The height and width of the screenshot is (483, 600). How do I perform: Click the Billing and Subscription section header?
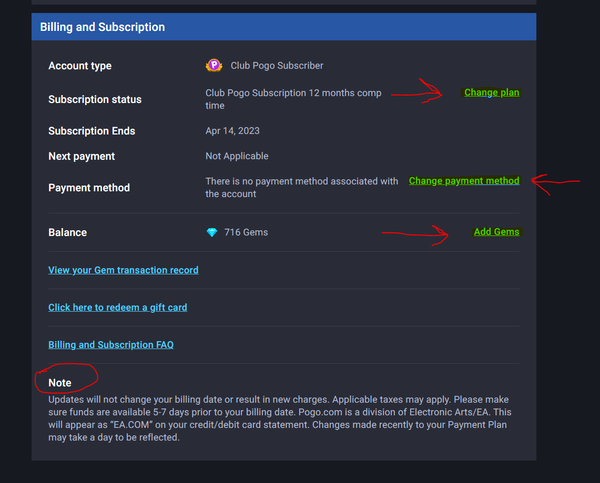(x=103, y=27)
